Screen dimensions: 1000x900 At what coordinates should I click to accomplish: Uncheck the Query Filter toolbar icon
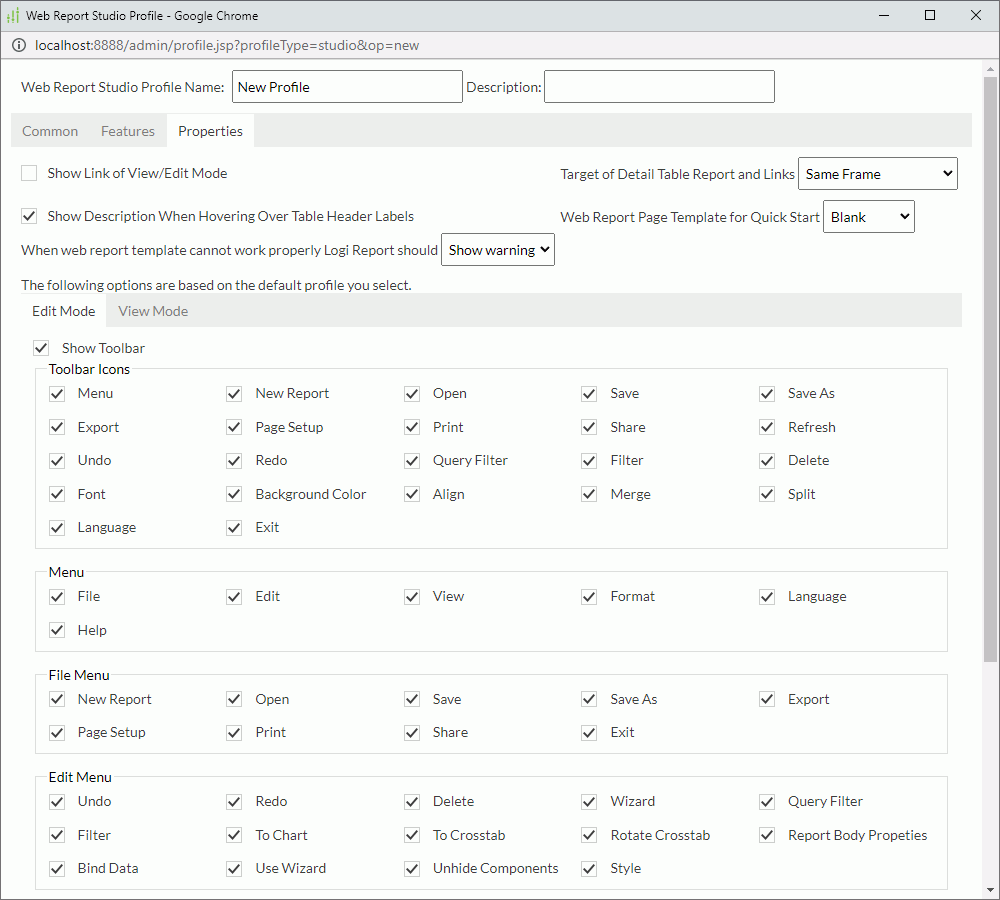tap(411, 460)
